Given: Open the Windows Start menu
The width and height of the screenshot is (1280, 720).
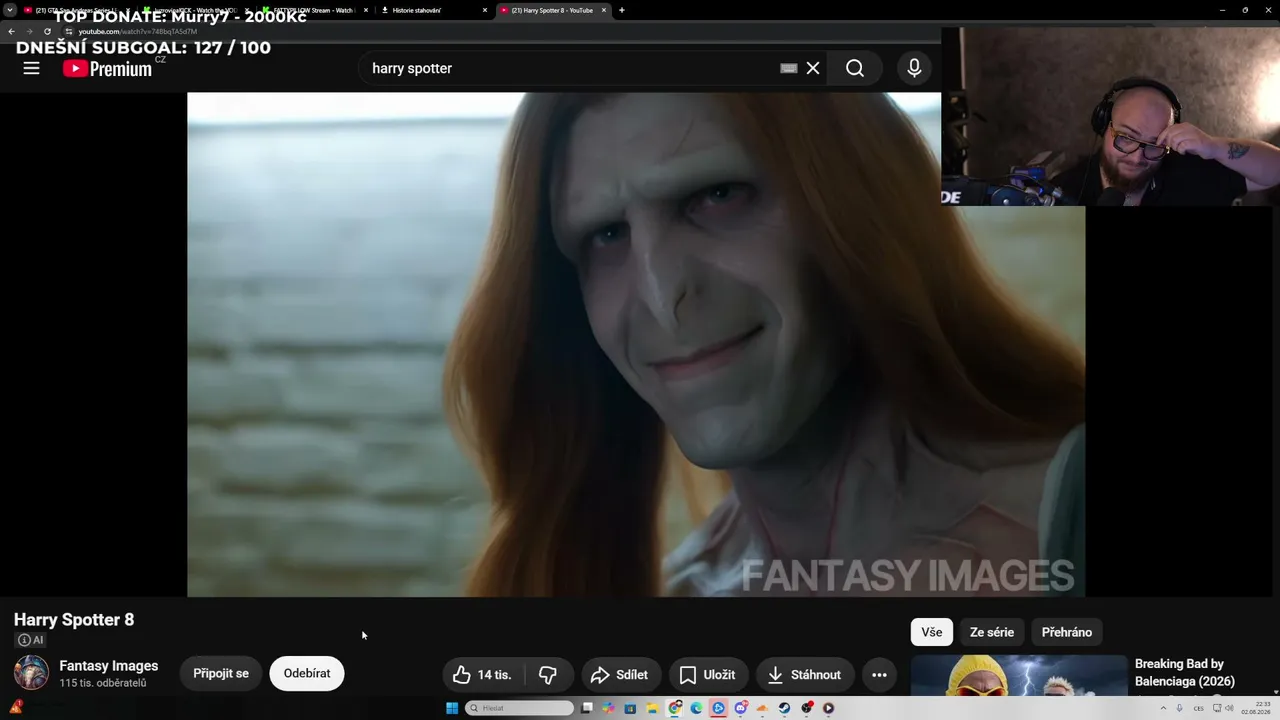Looking at the screenshot, I should pyautogui.click(x=452, y=708).
